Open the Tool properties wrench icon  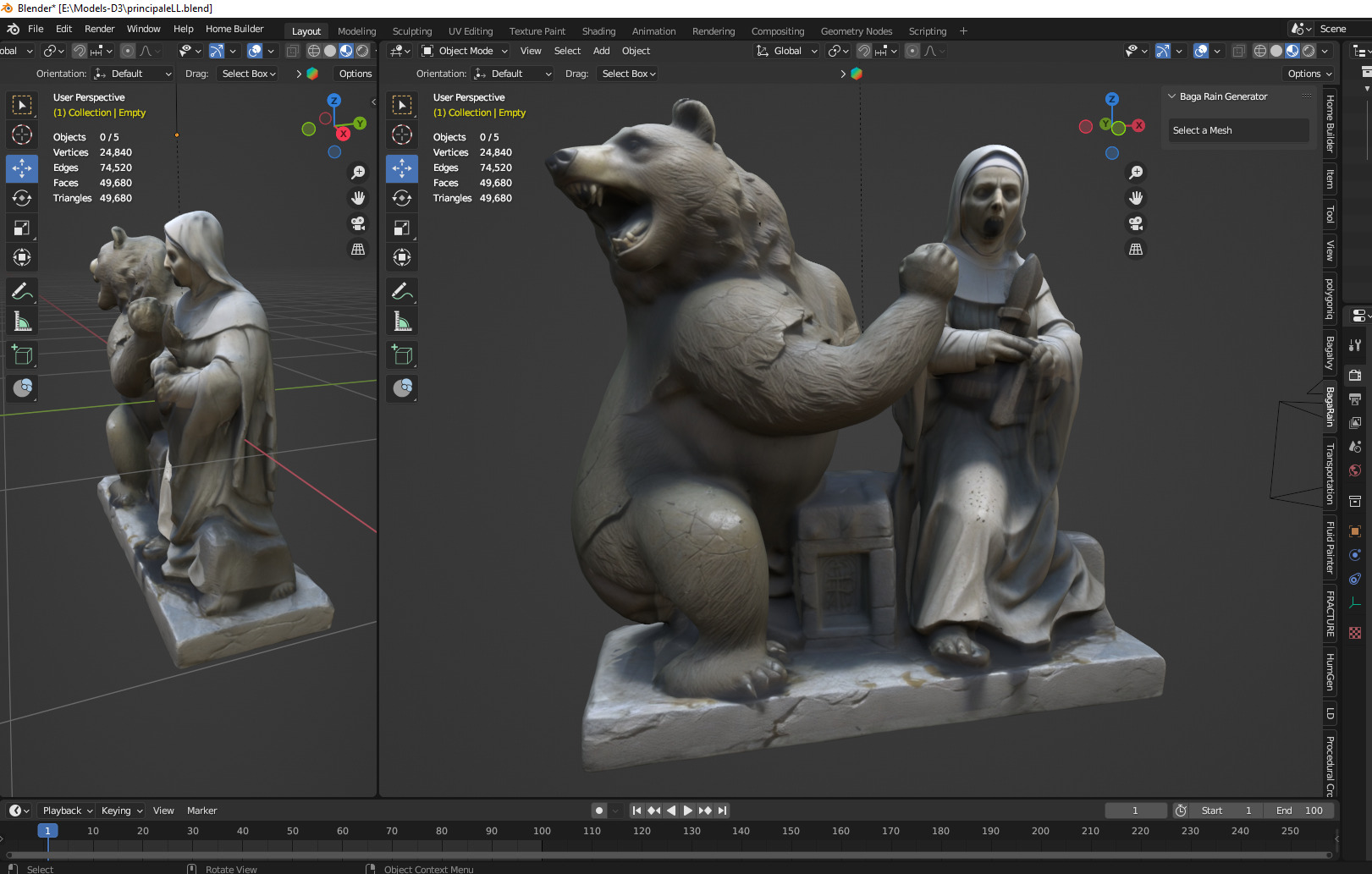tap(1355, 345)
